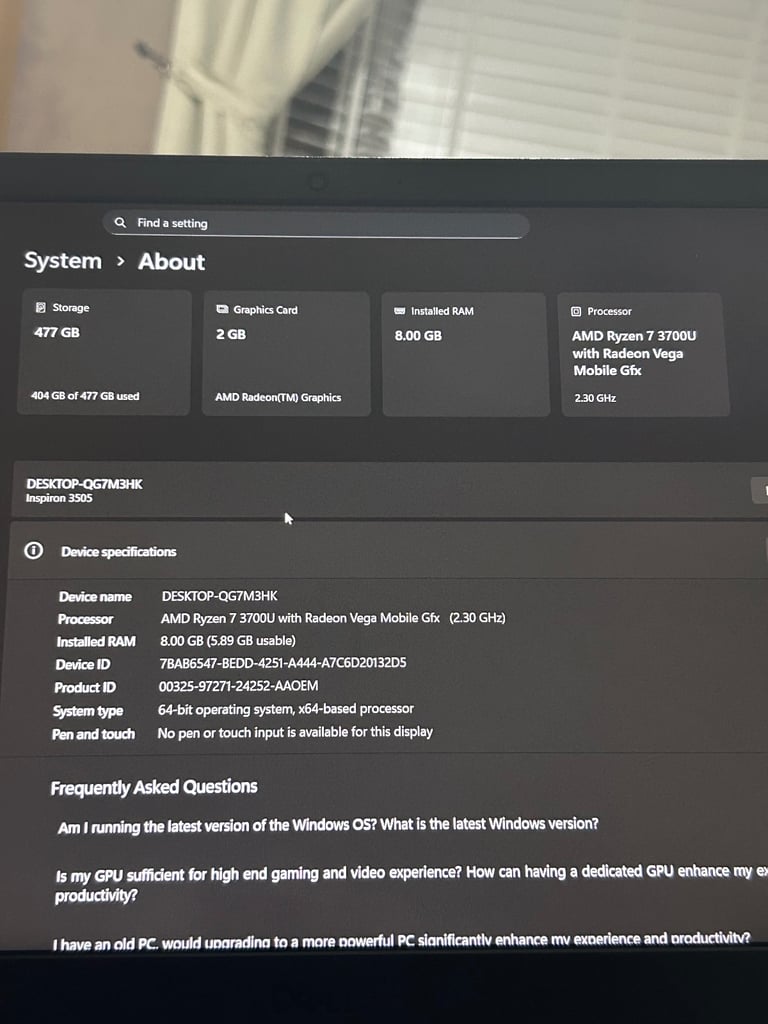Select the System type value
The width and height of the screenshot is (768, 1024).
pyautogui.click(x=285, y=709)
